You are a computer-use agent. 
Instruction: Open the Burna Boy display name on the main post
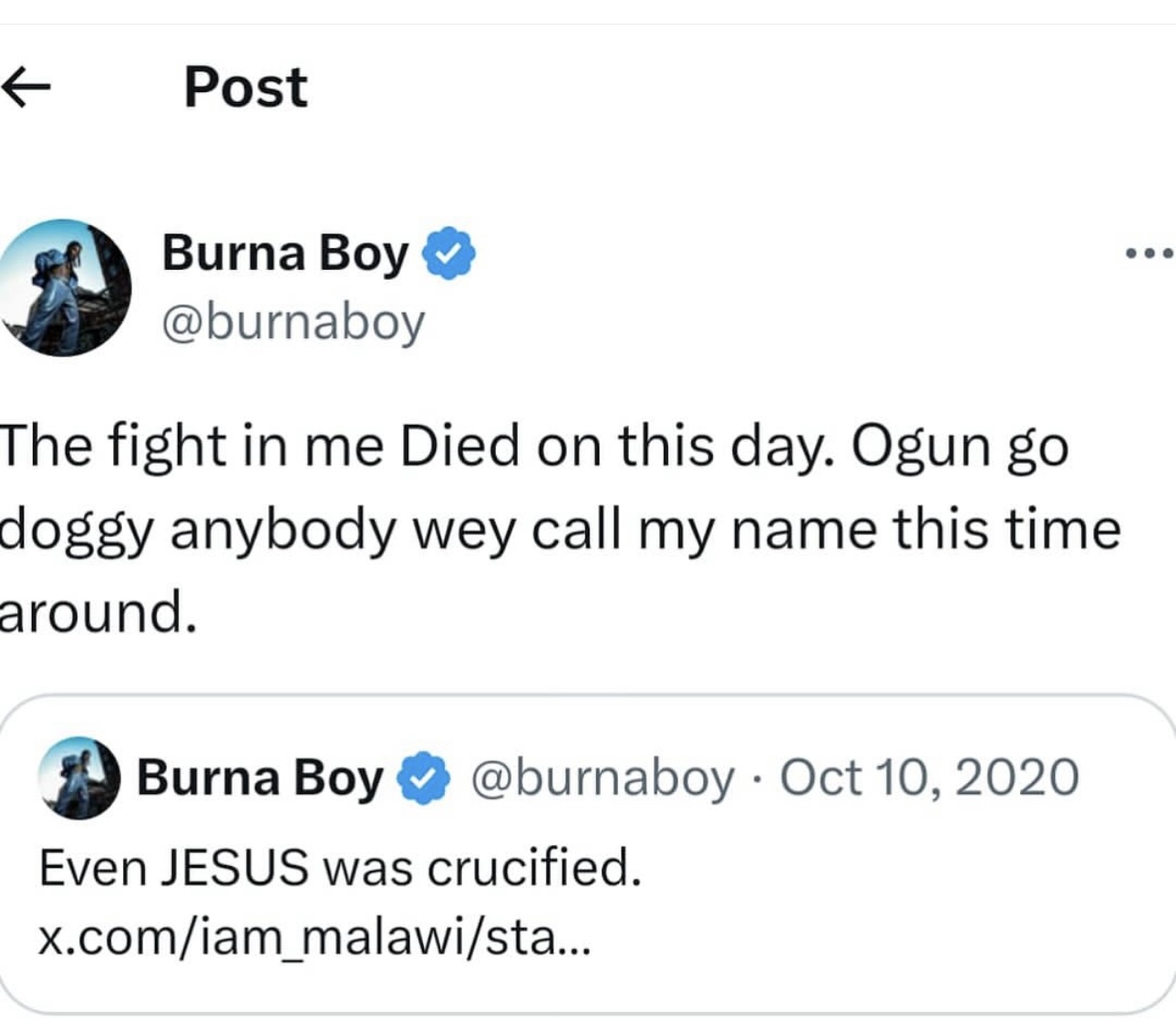(284, 252)
